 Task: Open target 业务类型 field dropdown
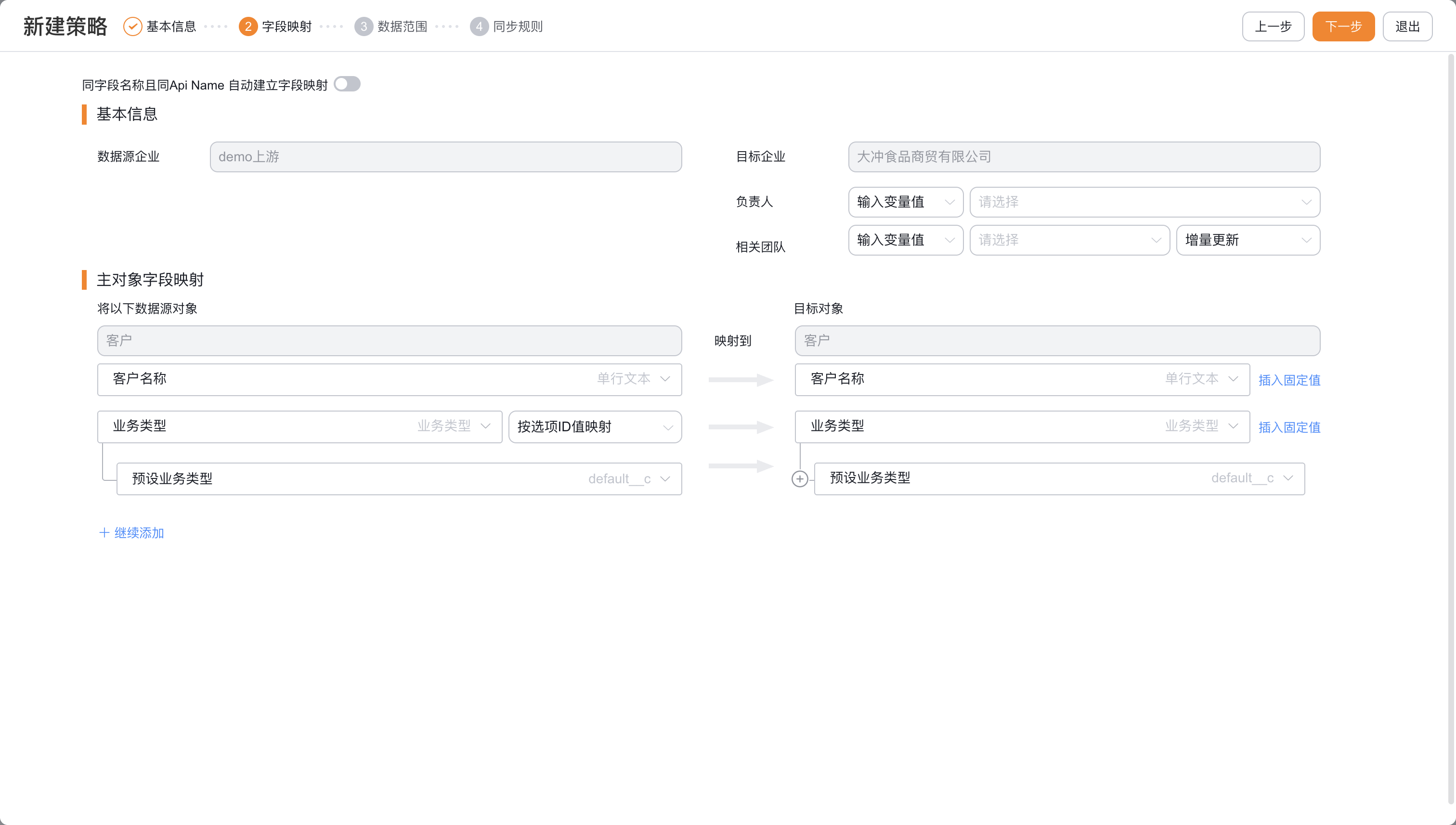[1022, 426]
